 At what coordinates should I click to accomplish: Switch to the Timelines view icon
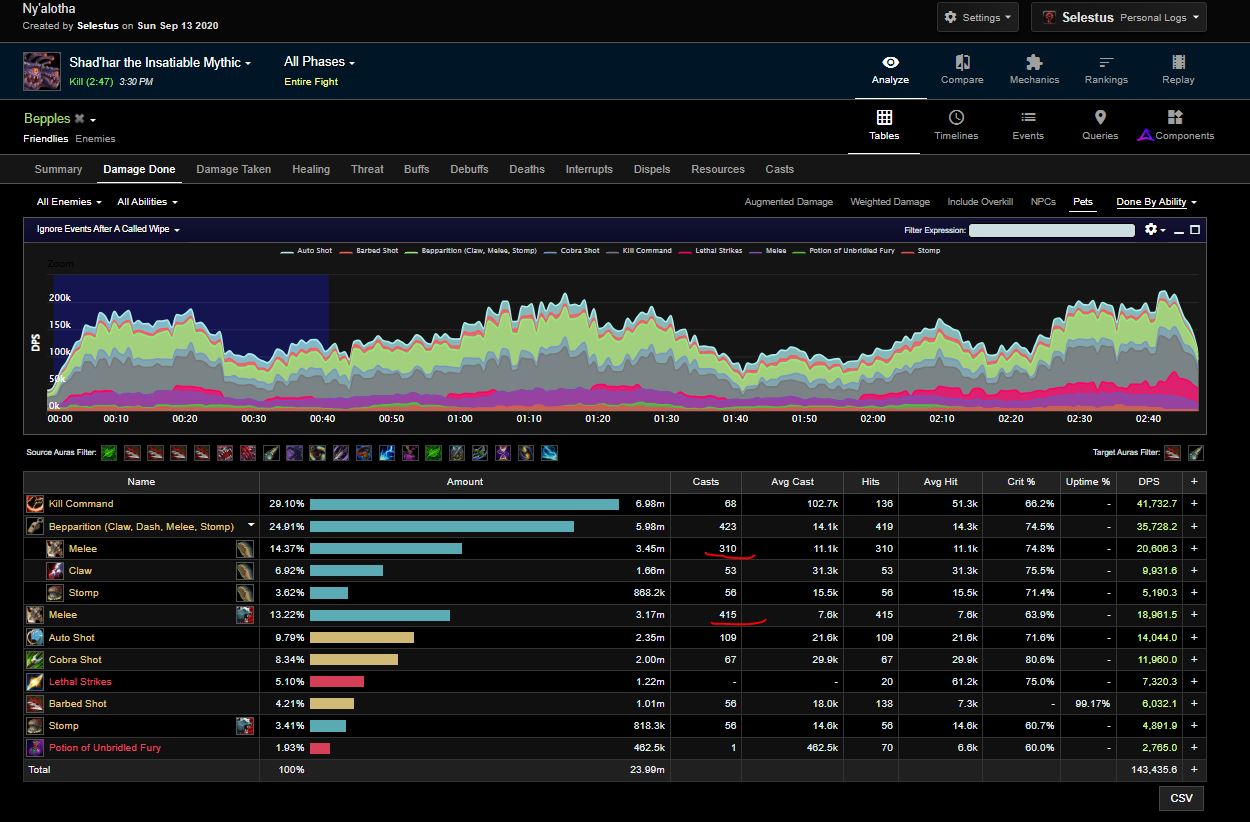click(x=956, y=118)
